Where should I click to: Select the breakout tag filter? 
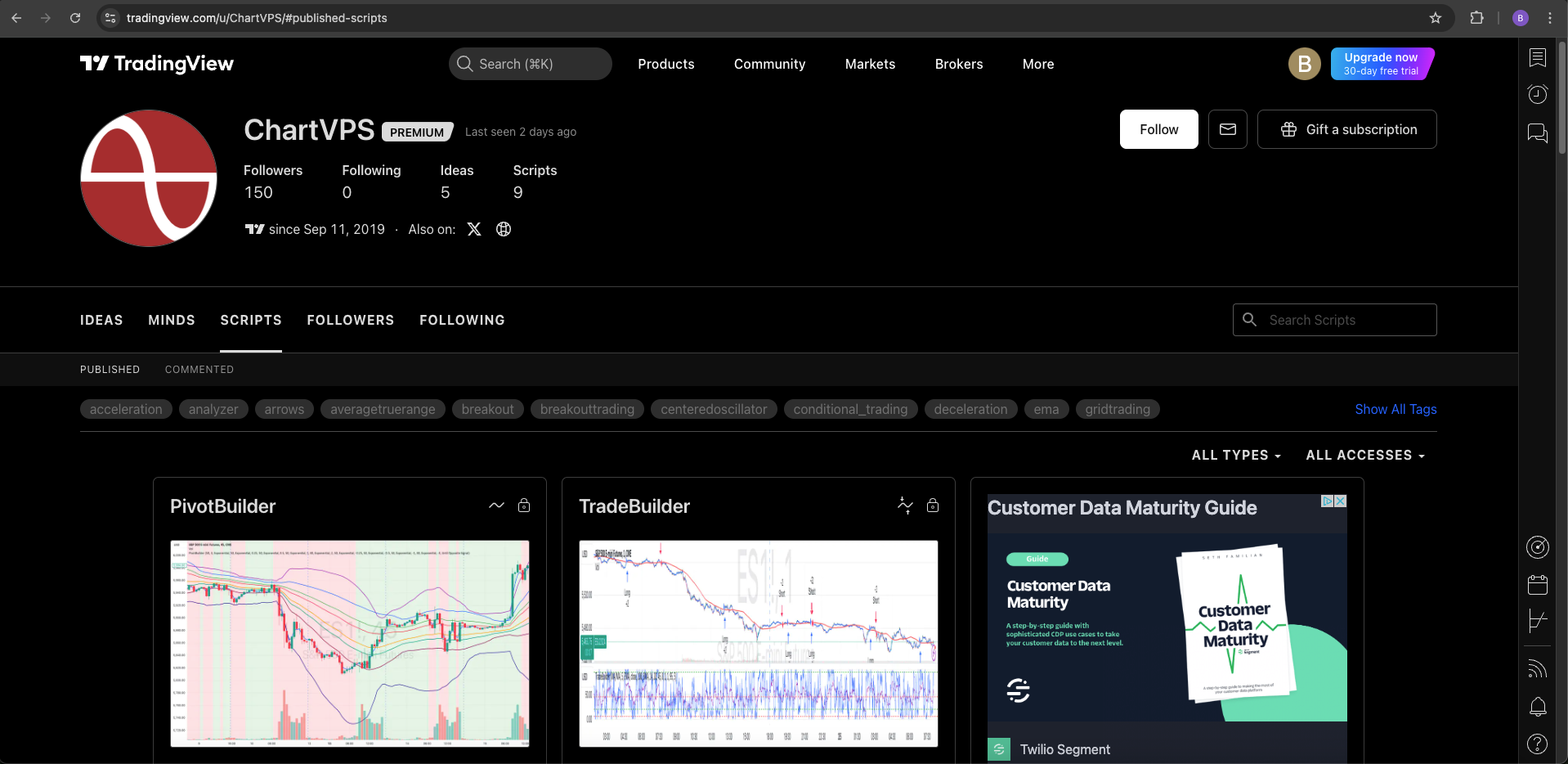coord(487,409)
